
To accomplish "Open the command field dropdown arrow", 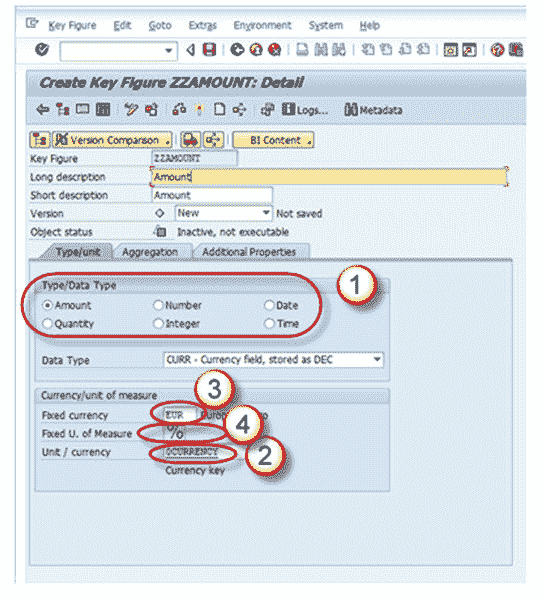I will click(x=168, y=50).
